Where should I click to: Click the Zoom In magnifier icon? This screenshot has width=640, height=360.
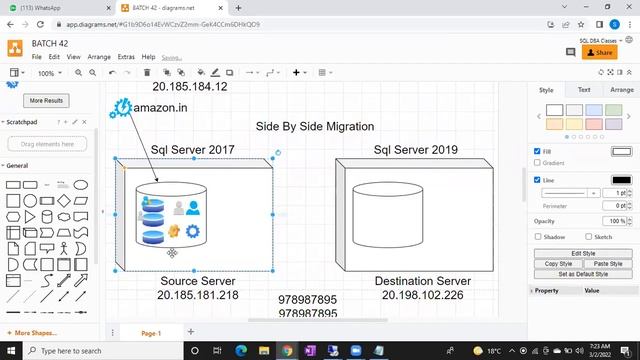point(78,73)
